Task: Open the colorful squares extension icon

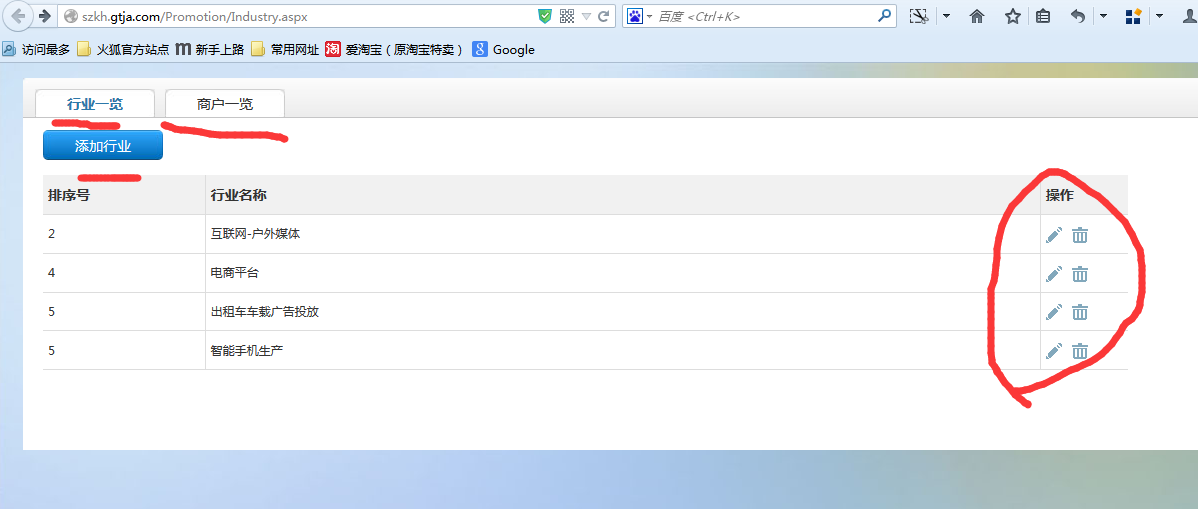Action: coord(1134,16)
